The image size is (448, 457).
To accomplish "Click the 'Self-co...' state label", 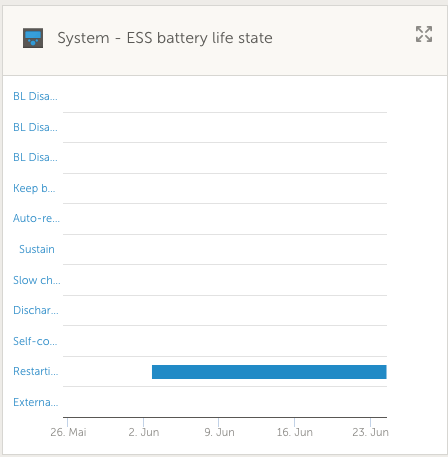I will coord(35,341).
